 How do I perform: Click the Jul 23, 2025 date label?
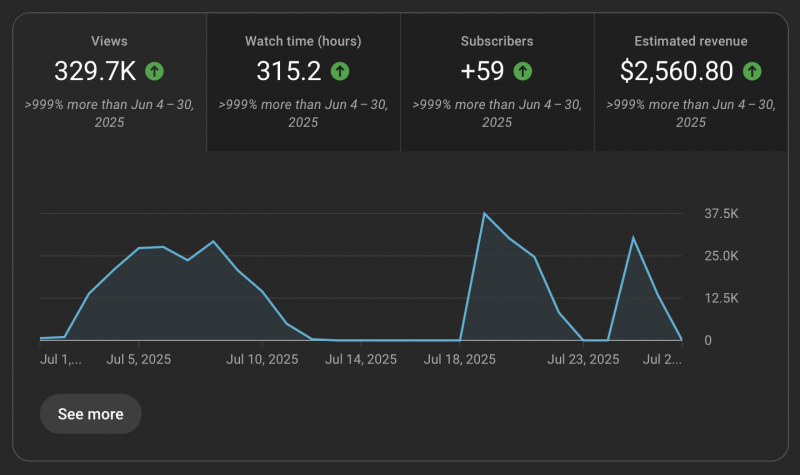583,358
